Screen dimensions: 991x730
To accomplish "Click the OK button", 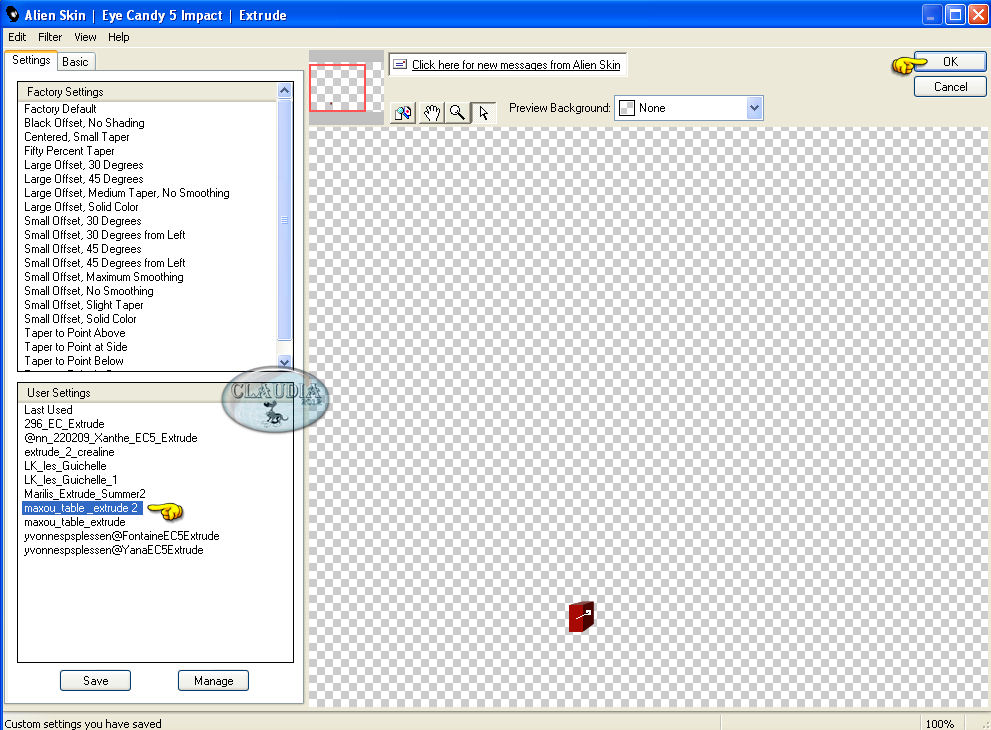I will 950,61.
